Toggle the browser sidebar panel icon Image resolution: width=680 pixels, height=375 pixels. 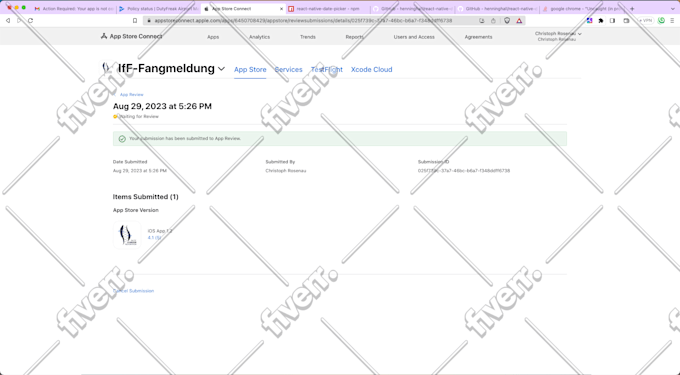point(612,20)
